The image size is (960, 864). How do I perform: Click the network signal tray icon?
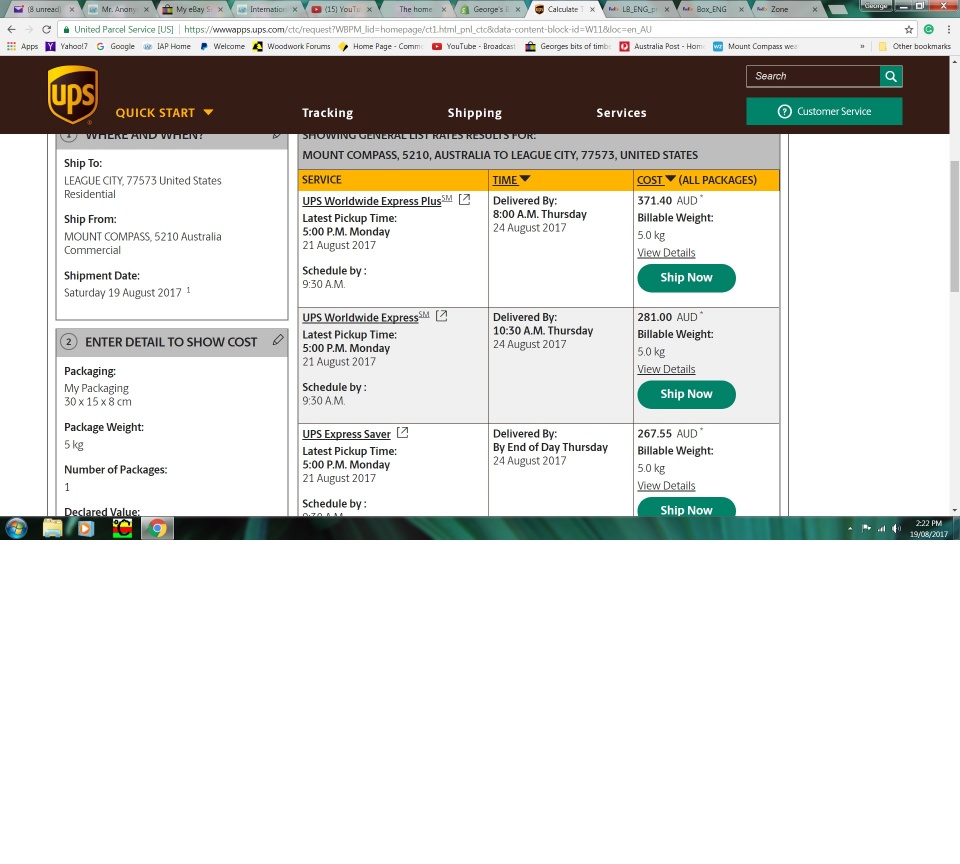[881, 528]
